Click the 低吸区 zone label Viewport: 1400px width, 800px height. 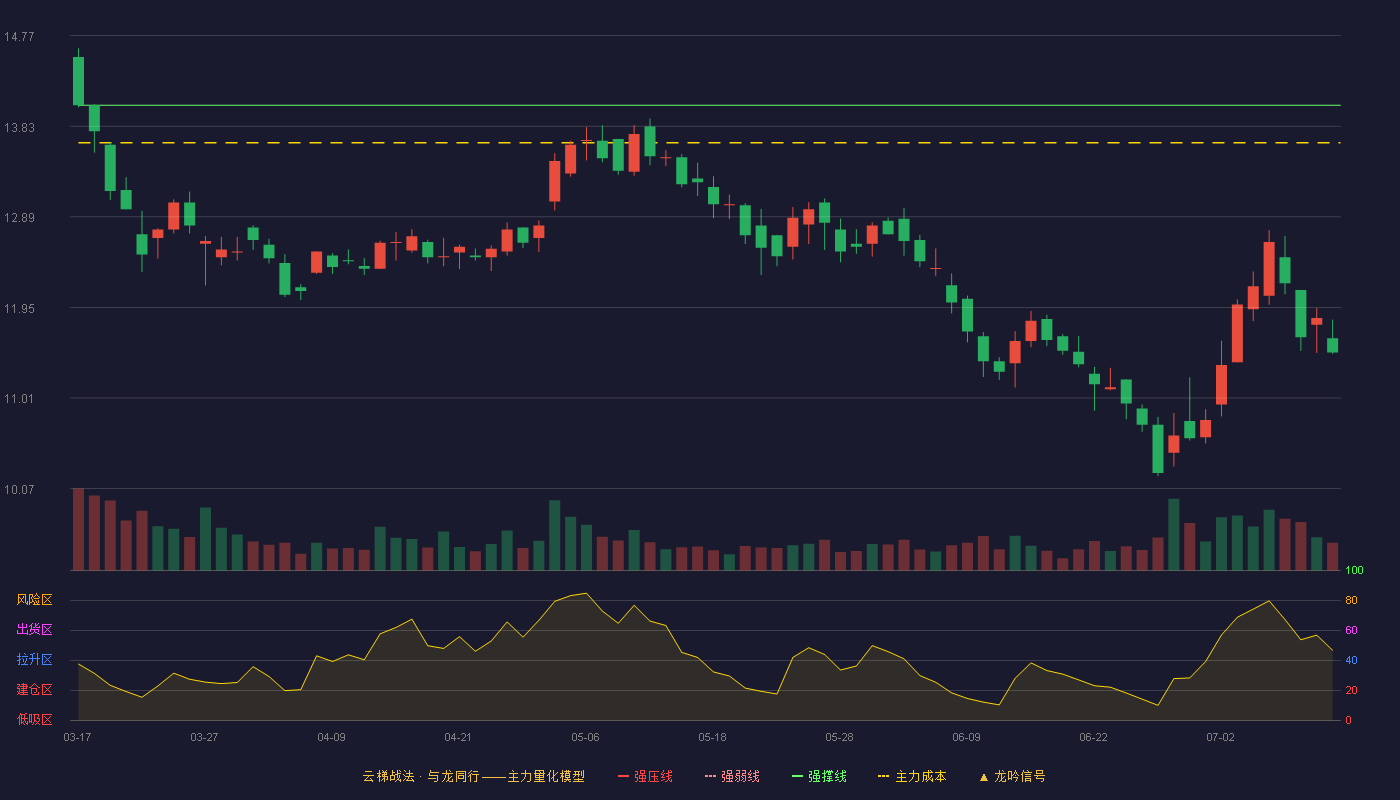point(34,719)
